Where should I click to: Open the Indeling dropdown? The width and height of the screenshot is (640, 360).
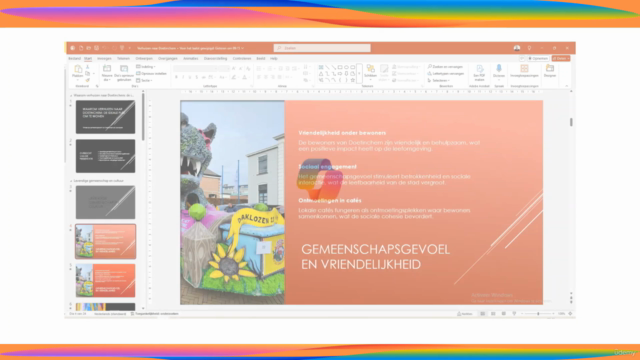click(x=146, y=67)
